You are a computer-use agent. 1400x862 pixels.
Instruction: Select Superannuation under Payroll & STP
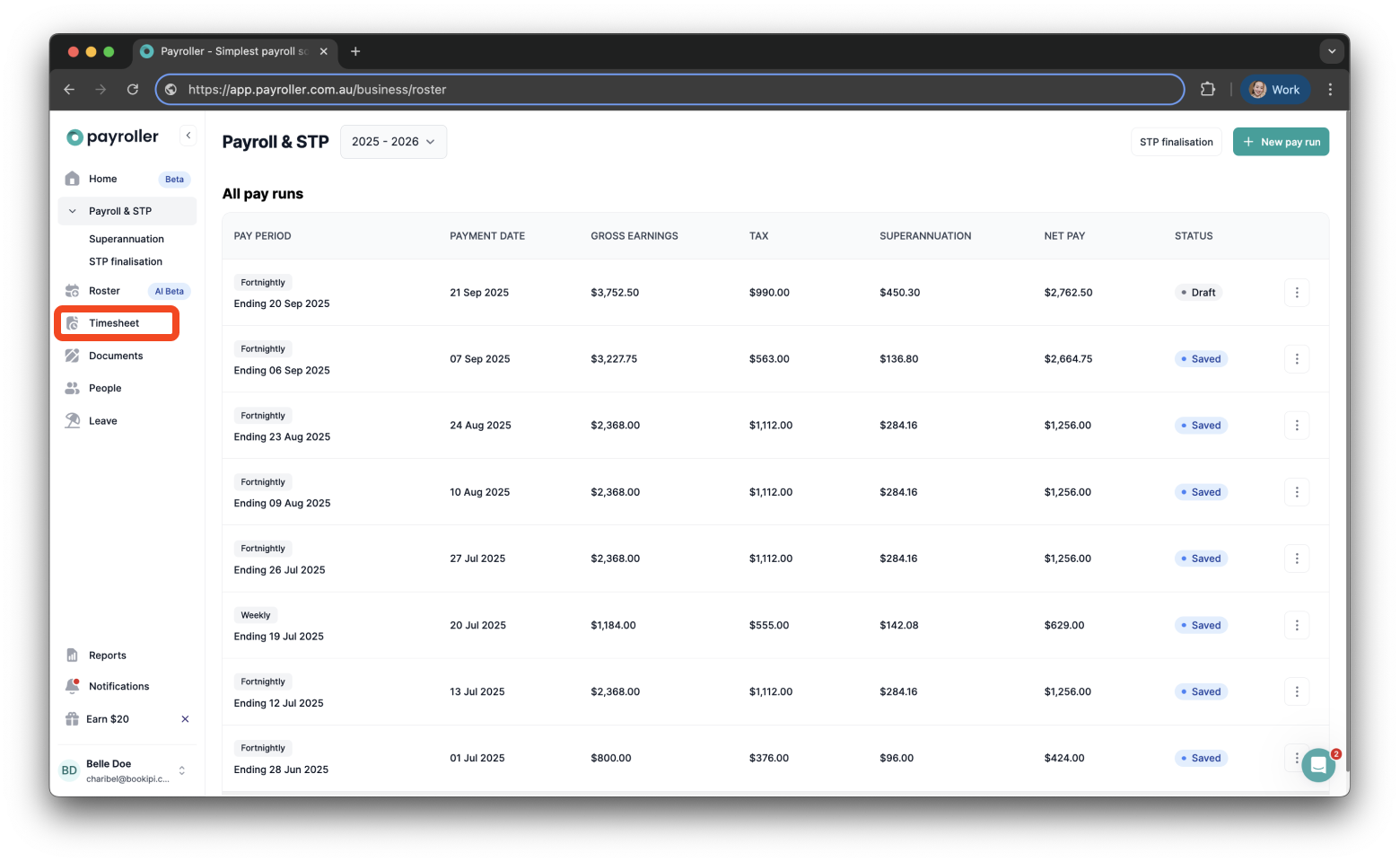[x=126, y=239]
